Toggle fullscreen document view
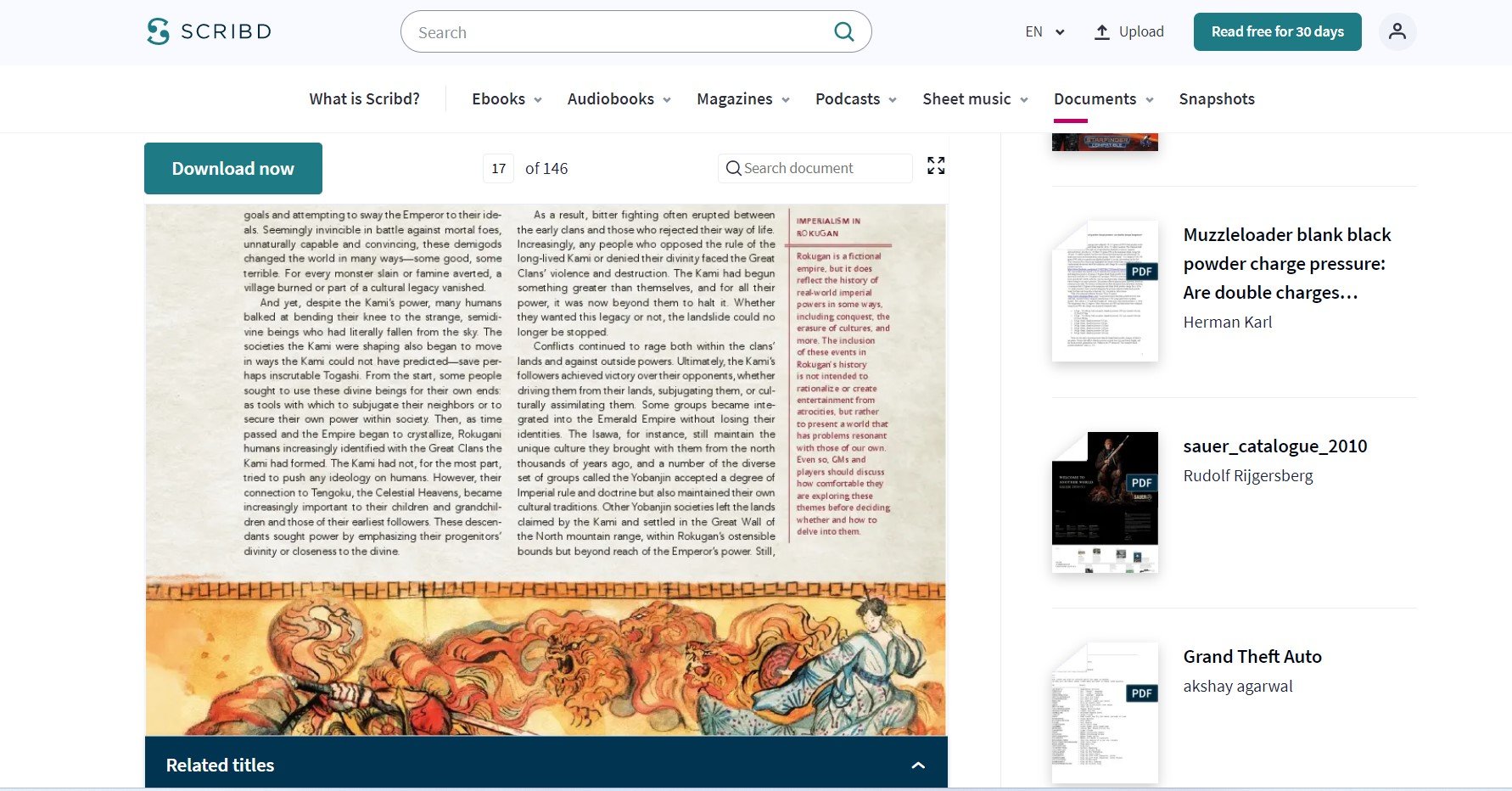 point(935,165)
